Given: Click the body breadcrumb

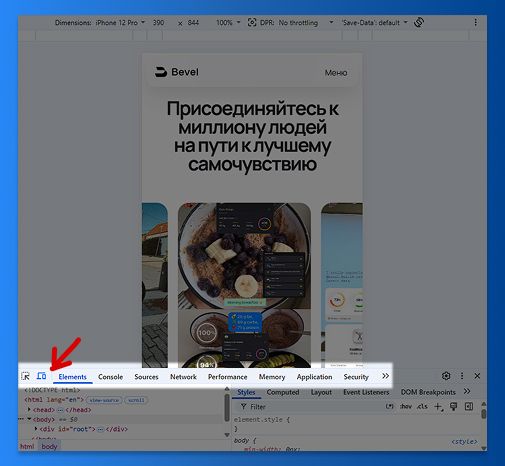Looking at the screenshot, I should click(x=49, y=446).
